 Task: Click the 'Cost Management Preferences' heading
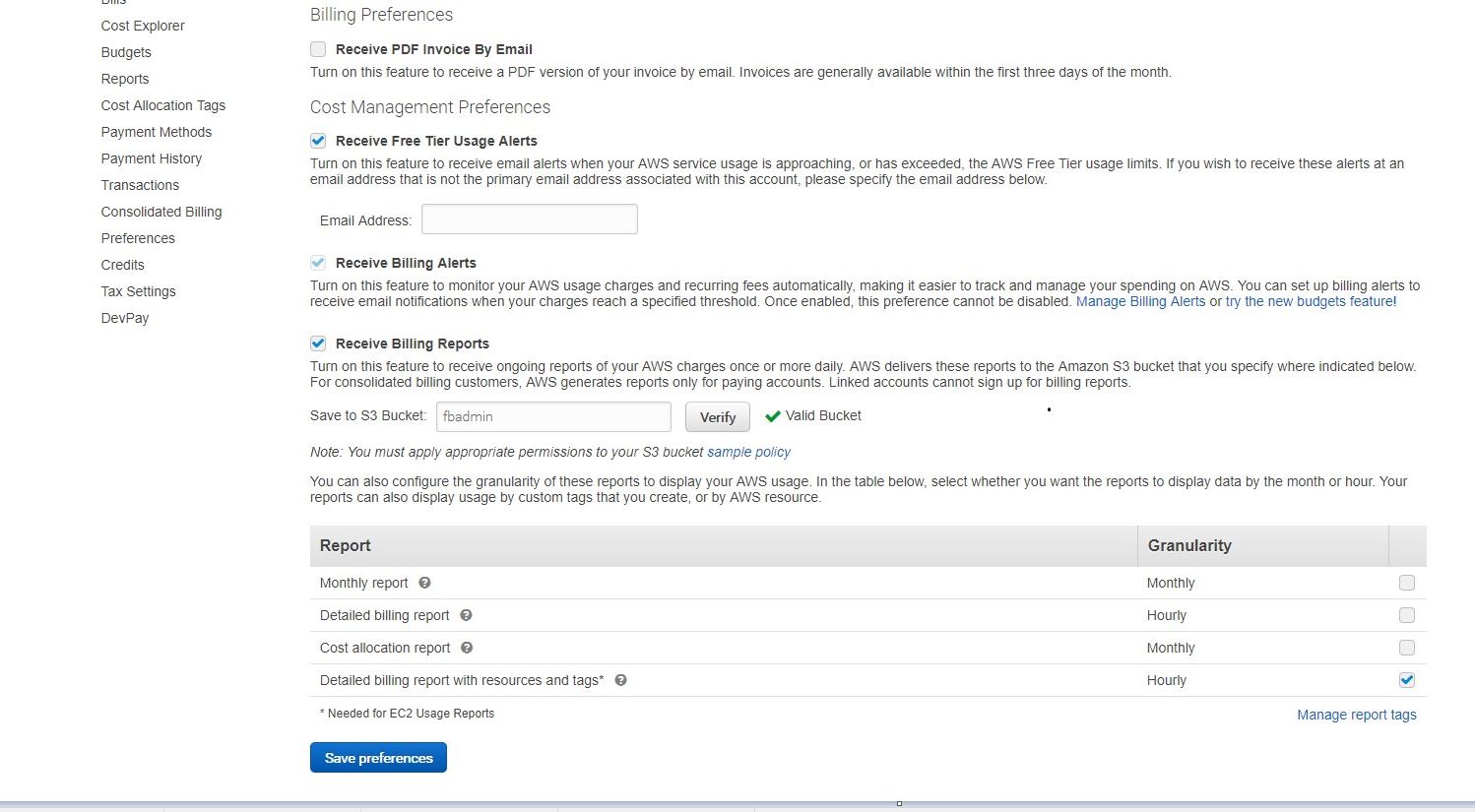[x=430, y=107]
